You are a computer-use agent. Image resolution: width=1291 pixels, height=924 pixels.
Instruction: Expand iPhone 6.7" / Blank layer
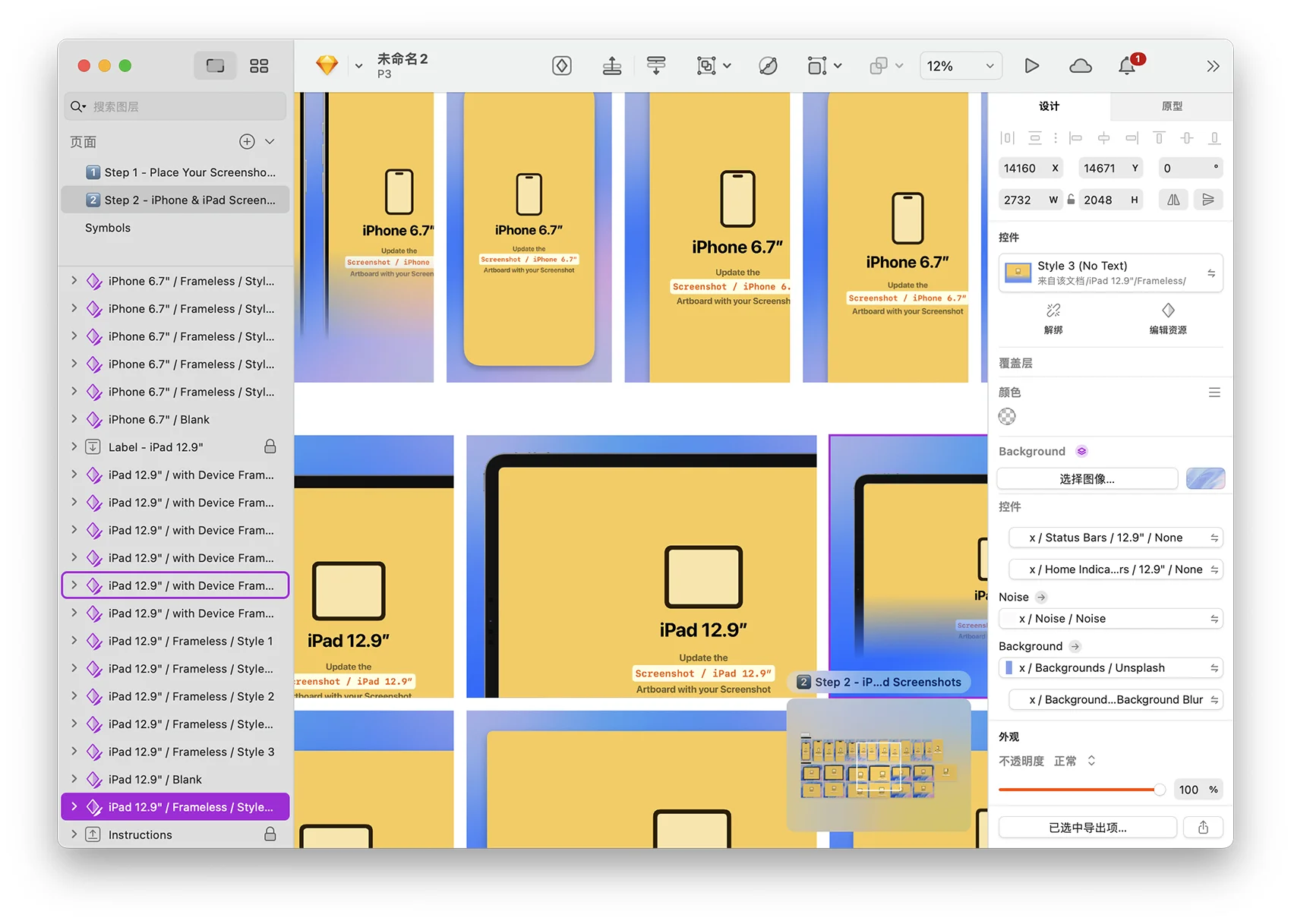[x=74, y=418]
